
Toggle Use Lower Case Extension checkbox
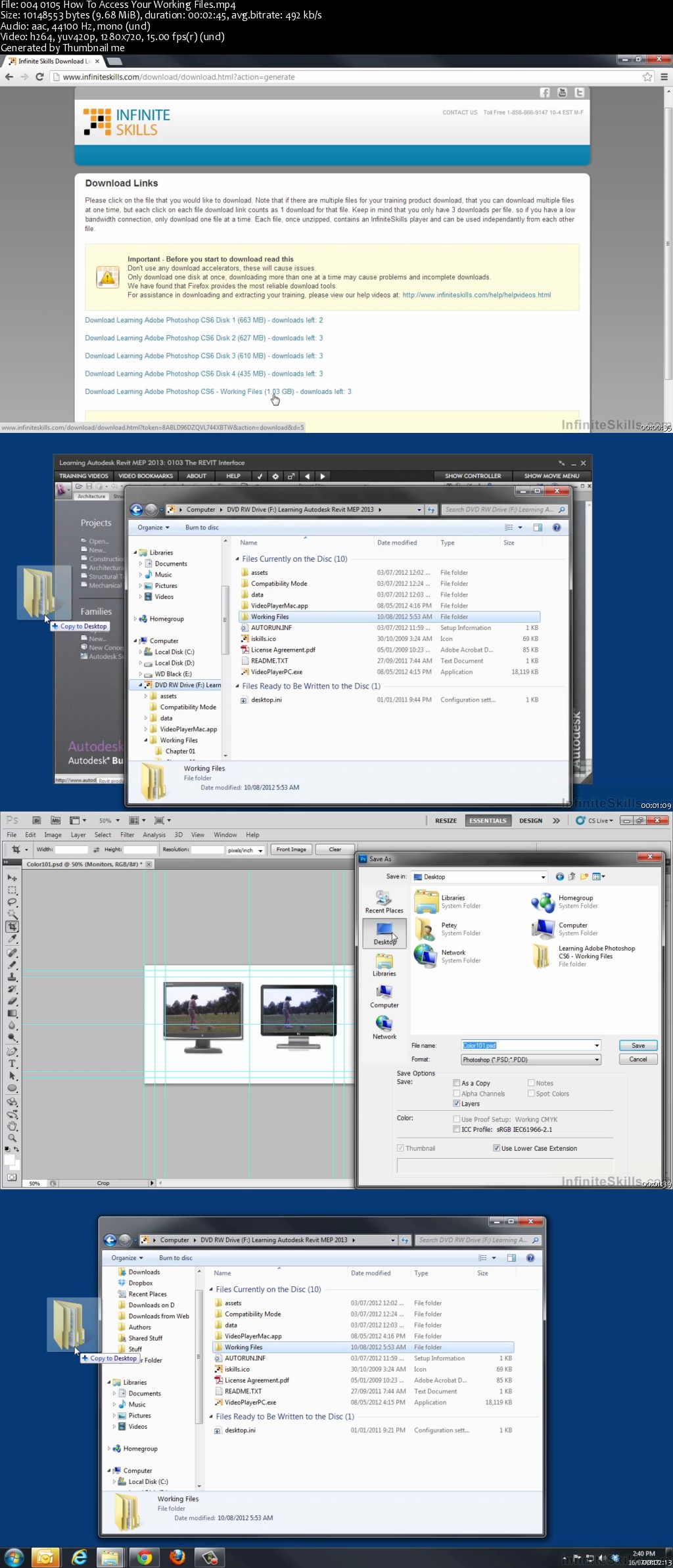click(x=496, y=1148)
